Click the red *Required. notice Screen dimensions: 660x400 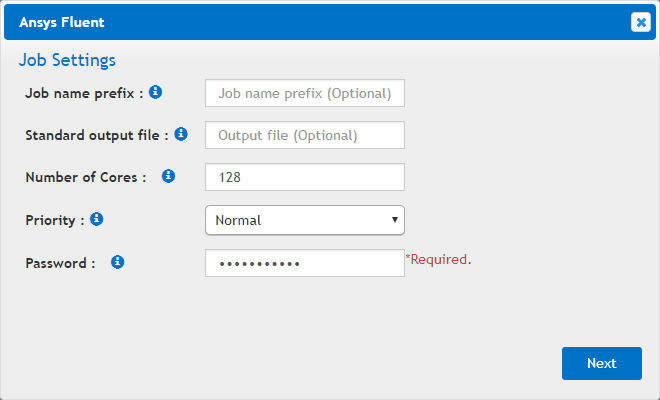coord(438,260)
